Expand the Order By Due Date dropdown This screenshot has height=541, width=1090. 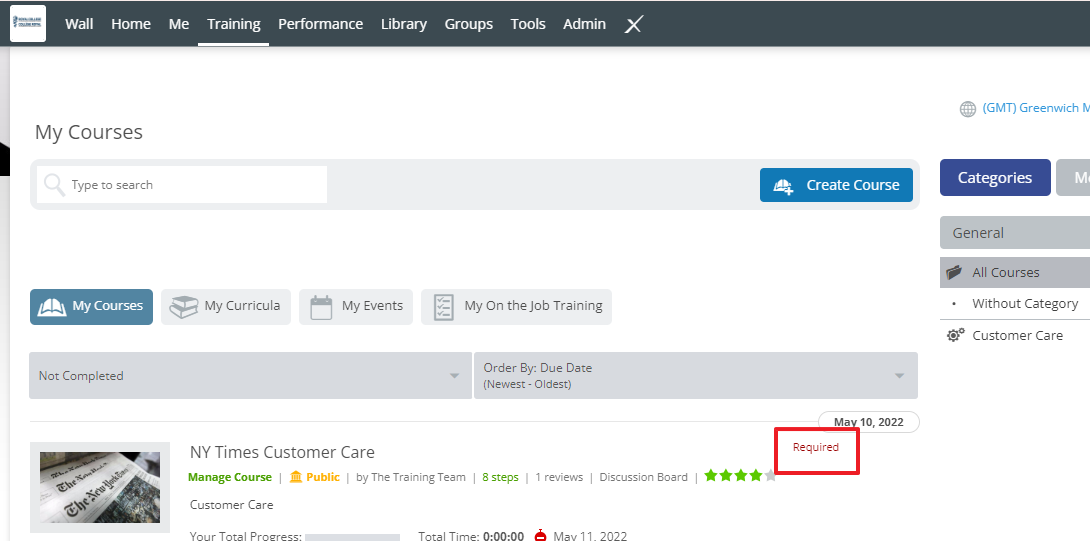(696, 376)
